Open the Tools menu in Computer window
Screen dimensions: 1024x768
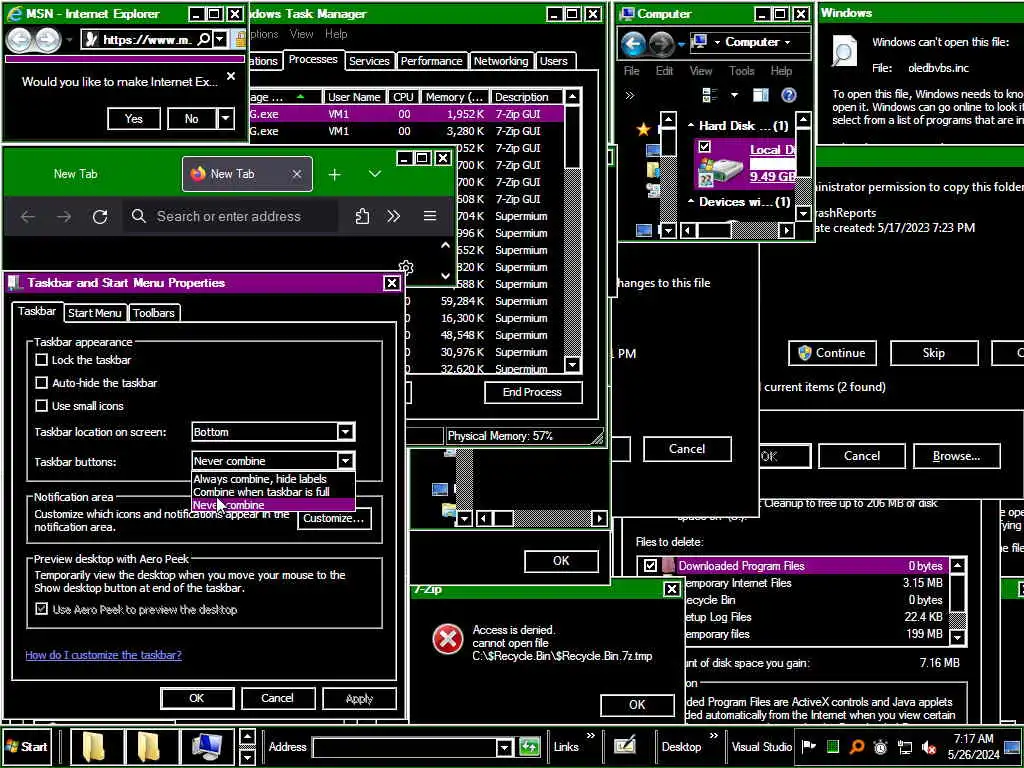click(x=741, y=71)
